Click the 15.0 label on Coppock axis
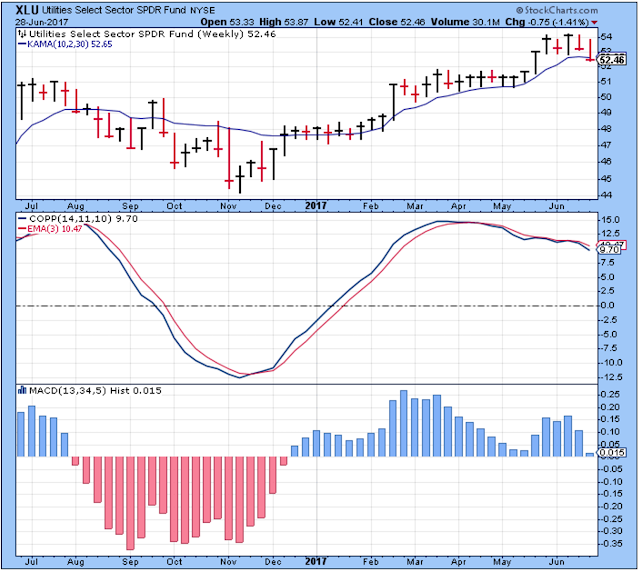640x571 pixels. pos(610,220)
